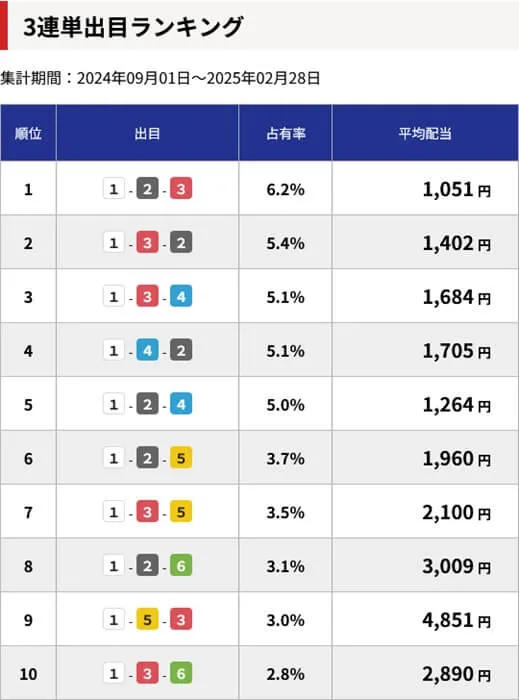Image resolution: width=519 pixels, height=700 pixels.
Task: Click the green 6 badge in rank 10 row
Action: coord(181,673)
